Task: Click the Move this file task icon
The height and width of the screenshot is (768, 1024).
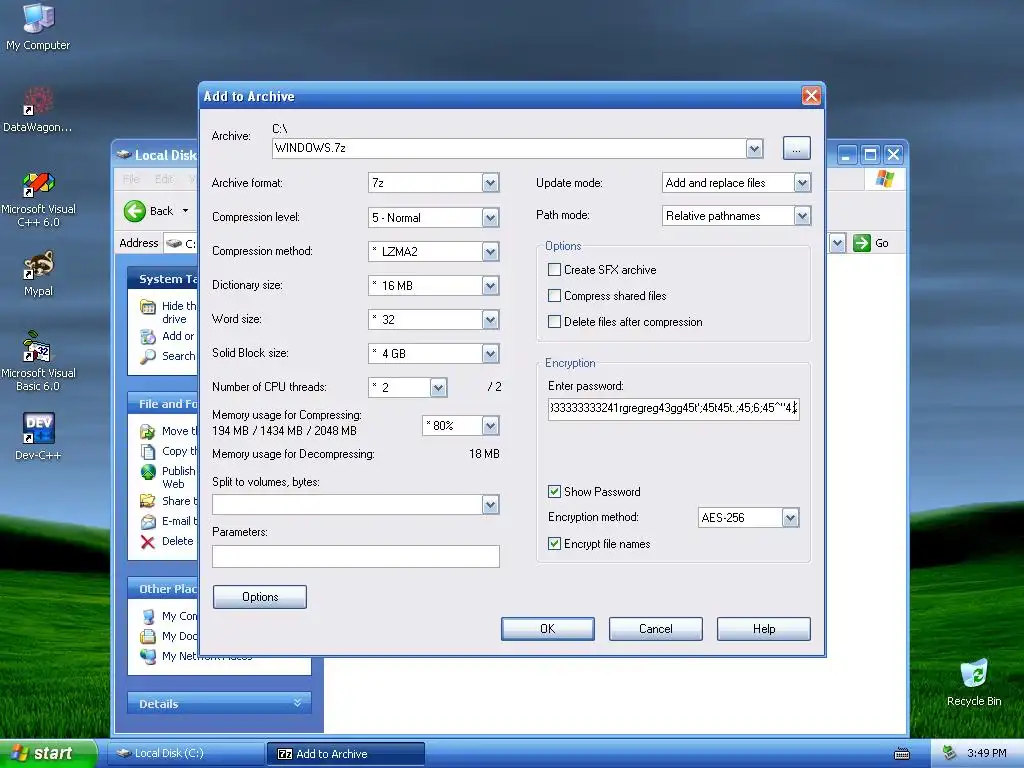Action: click(148, 432)
